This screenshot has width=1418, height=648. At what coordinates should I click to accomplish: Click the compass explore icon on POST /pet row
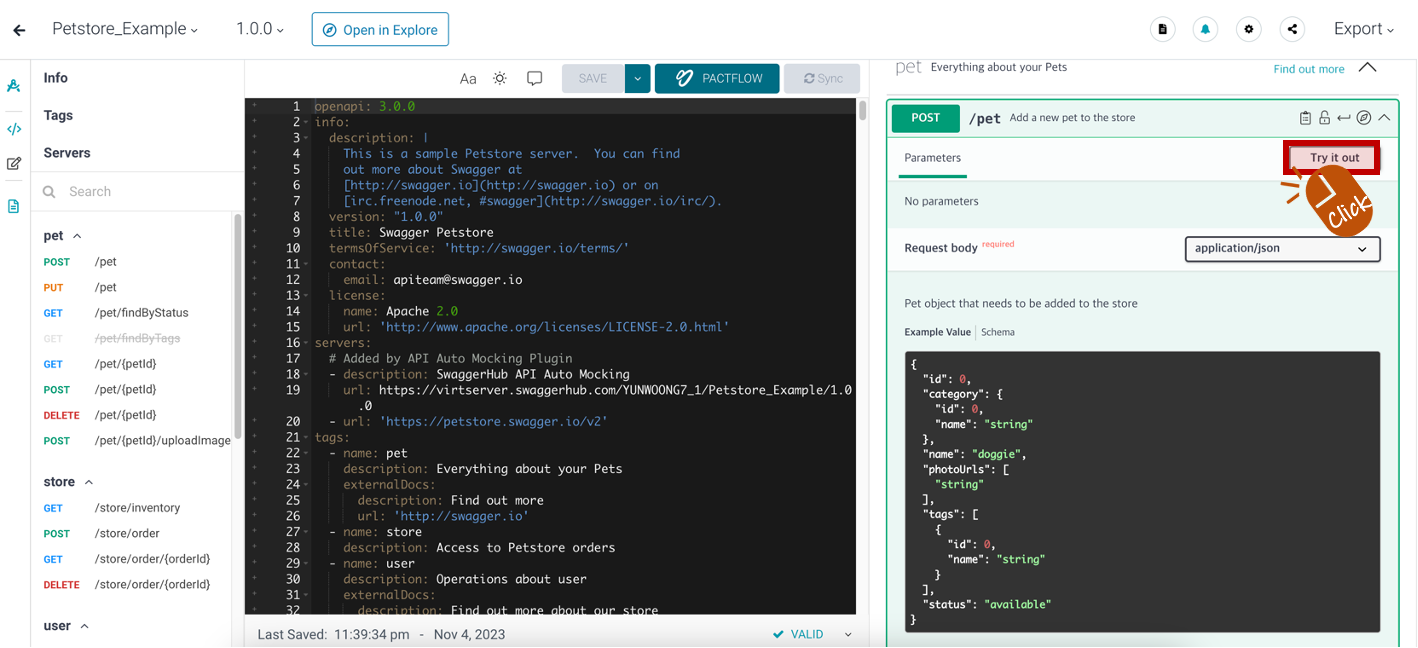click(x=1364, y=118)
